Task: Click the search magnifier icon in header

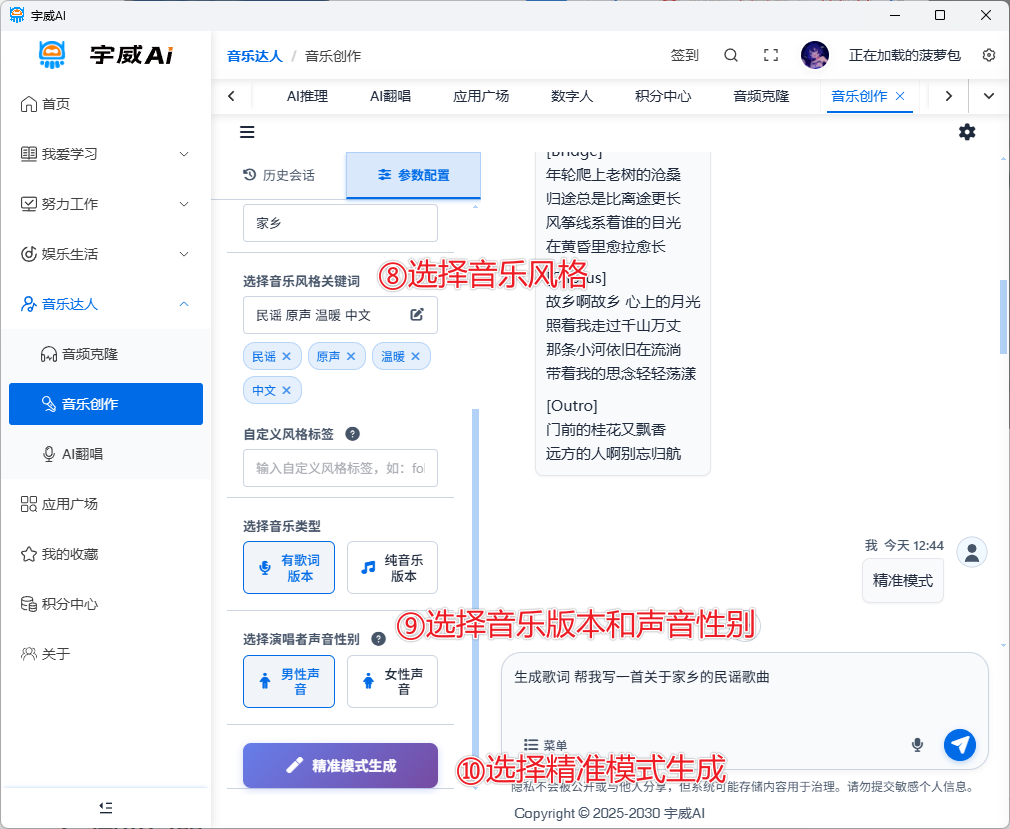Action: tap(731, 56)
